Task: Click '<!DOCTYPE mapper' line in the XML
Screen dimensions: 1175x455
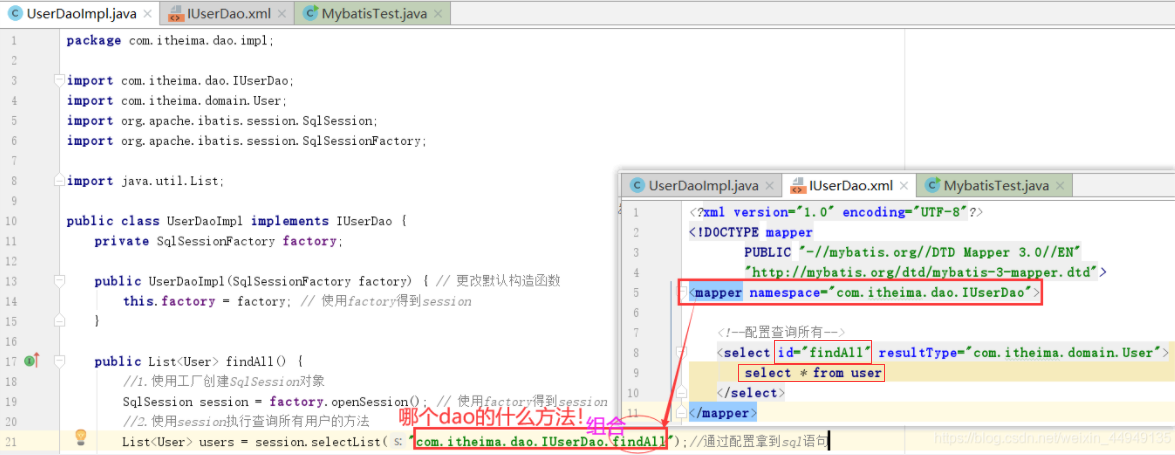Action: 751,232
